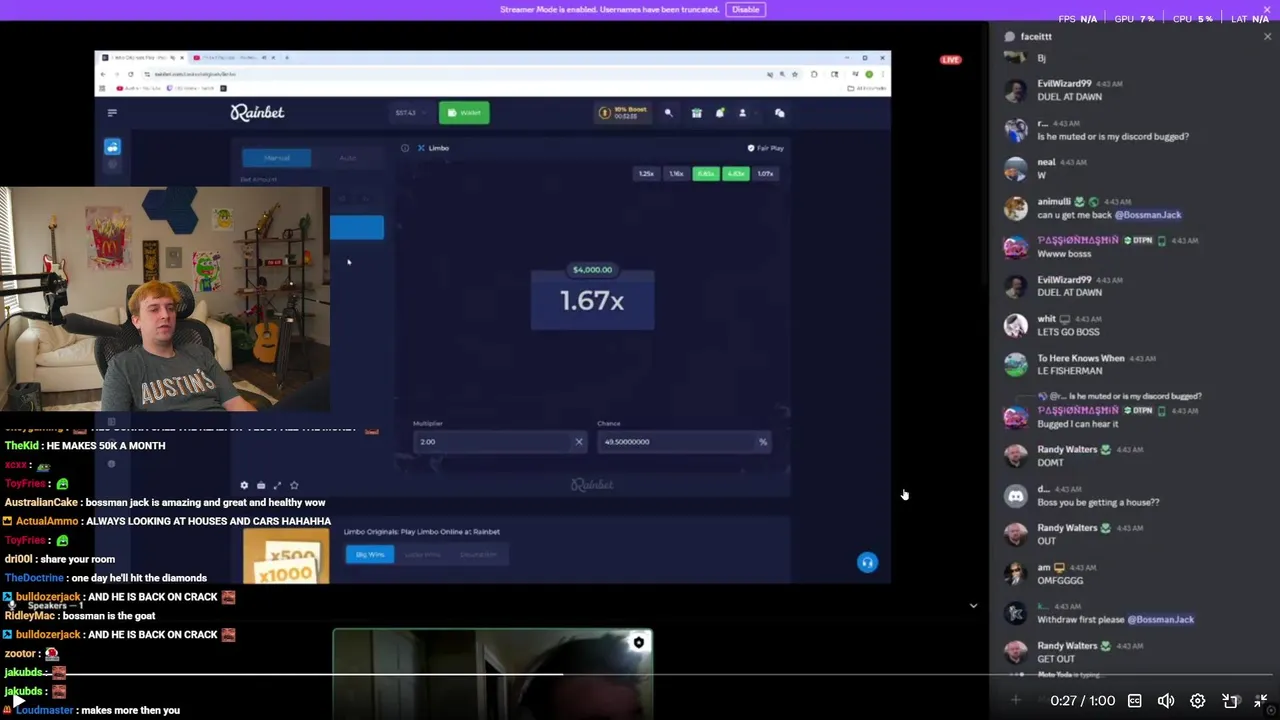Viewport: 1280px width, 720px height.
Task: Click the webcam tile settings gear
Action: tap(639, 642)
